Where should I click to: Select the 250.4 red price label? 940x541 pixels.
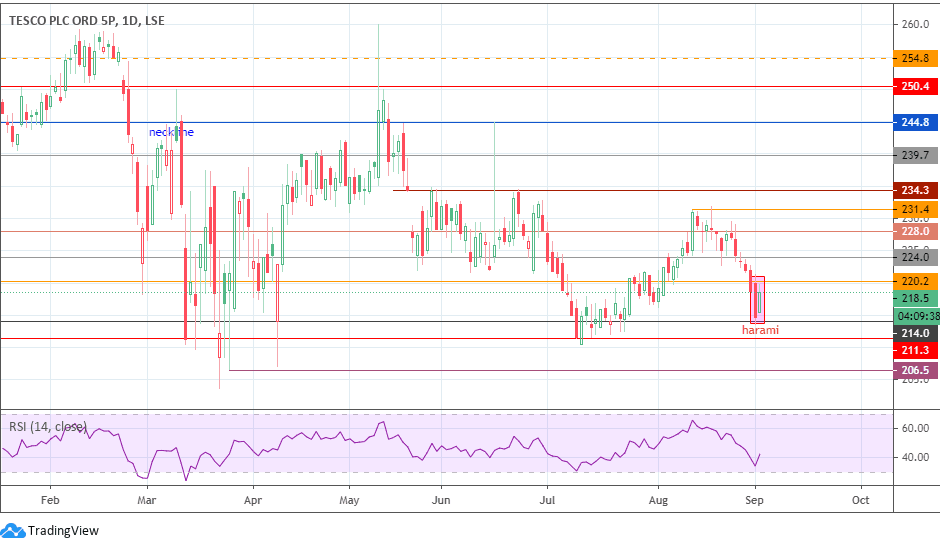click(x=915, y=86)
